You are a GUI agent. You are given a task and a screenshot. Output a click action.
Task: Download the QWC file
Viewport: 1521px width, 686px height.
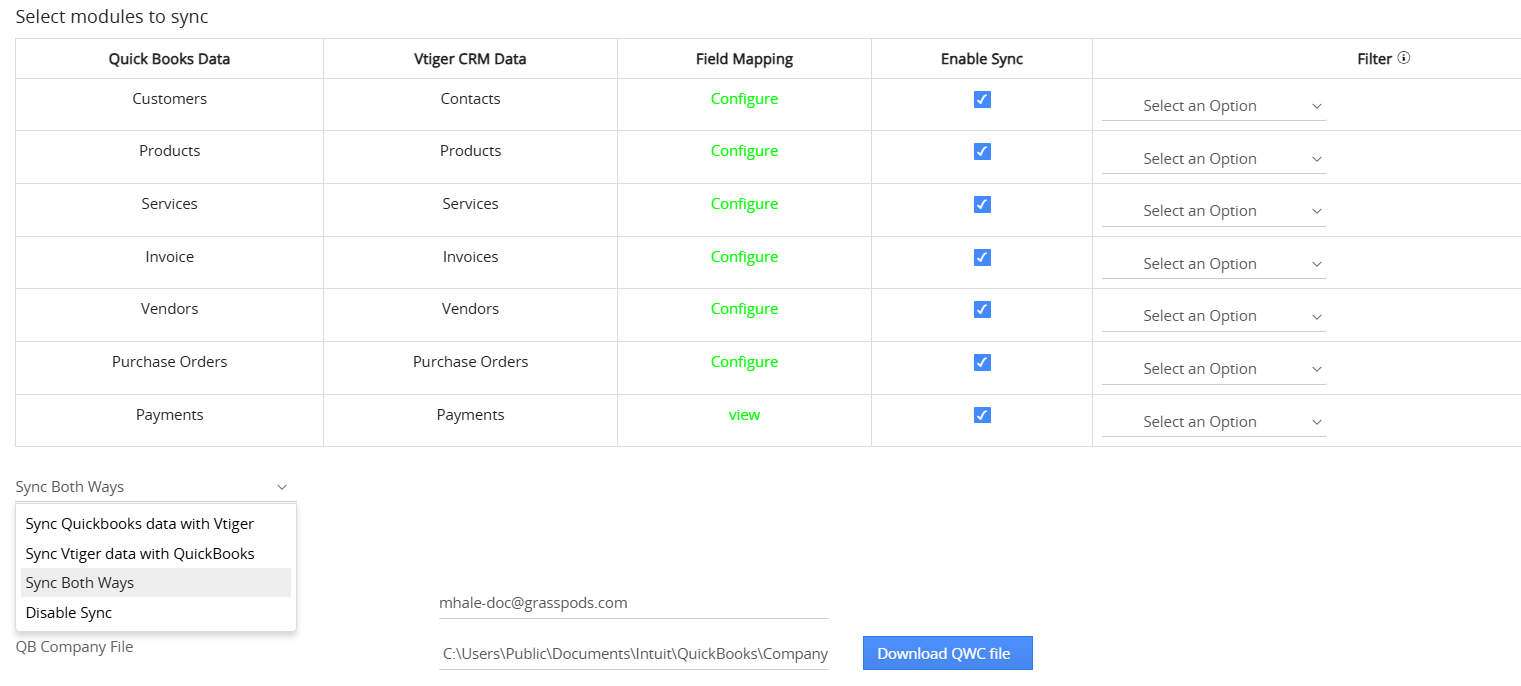pos(947,653)
